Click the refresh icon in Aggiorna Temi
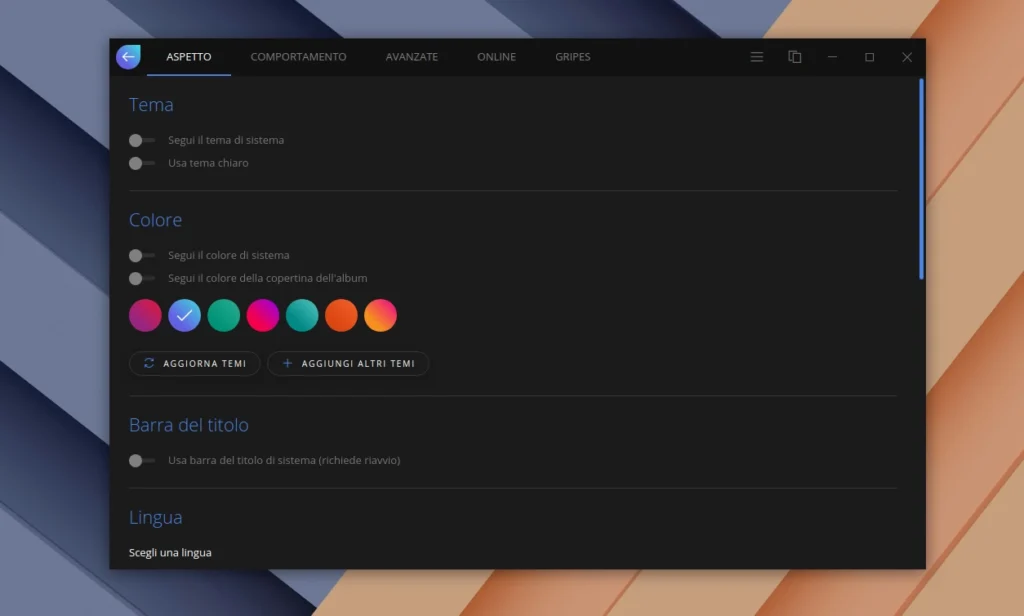1024x616 pixels. point(149,363)
